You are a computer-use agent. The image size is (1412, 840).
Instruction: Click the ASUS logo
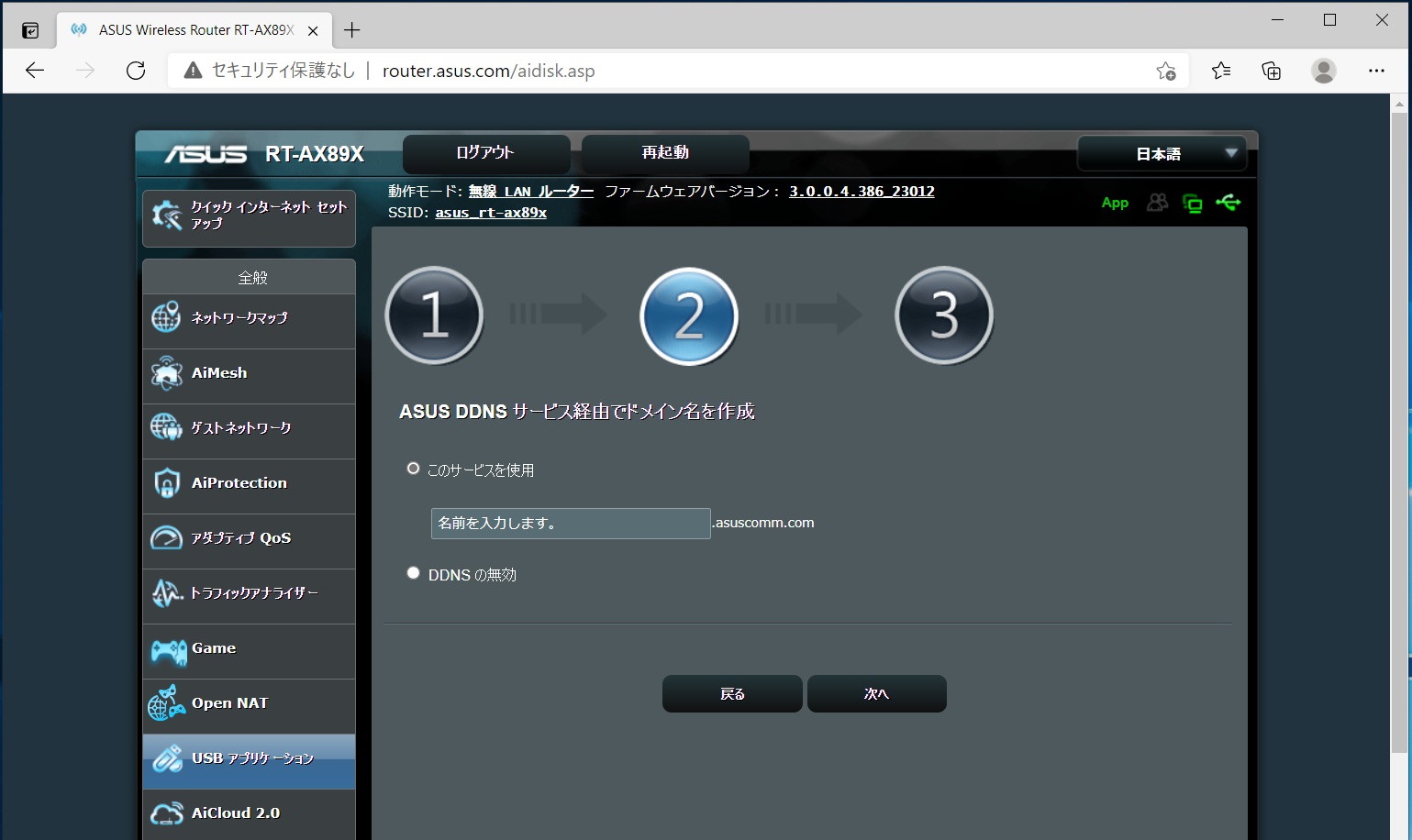206,154
